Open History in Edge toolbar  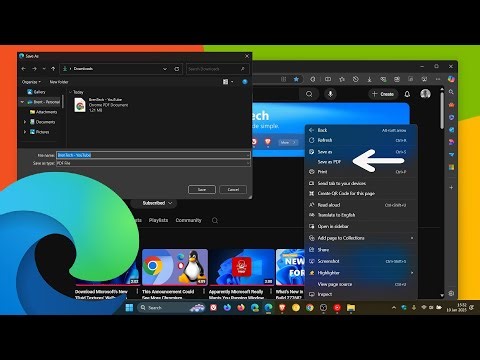pyautogui.click(x=356, y=79)
